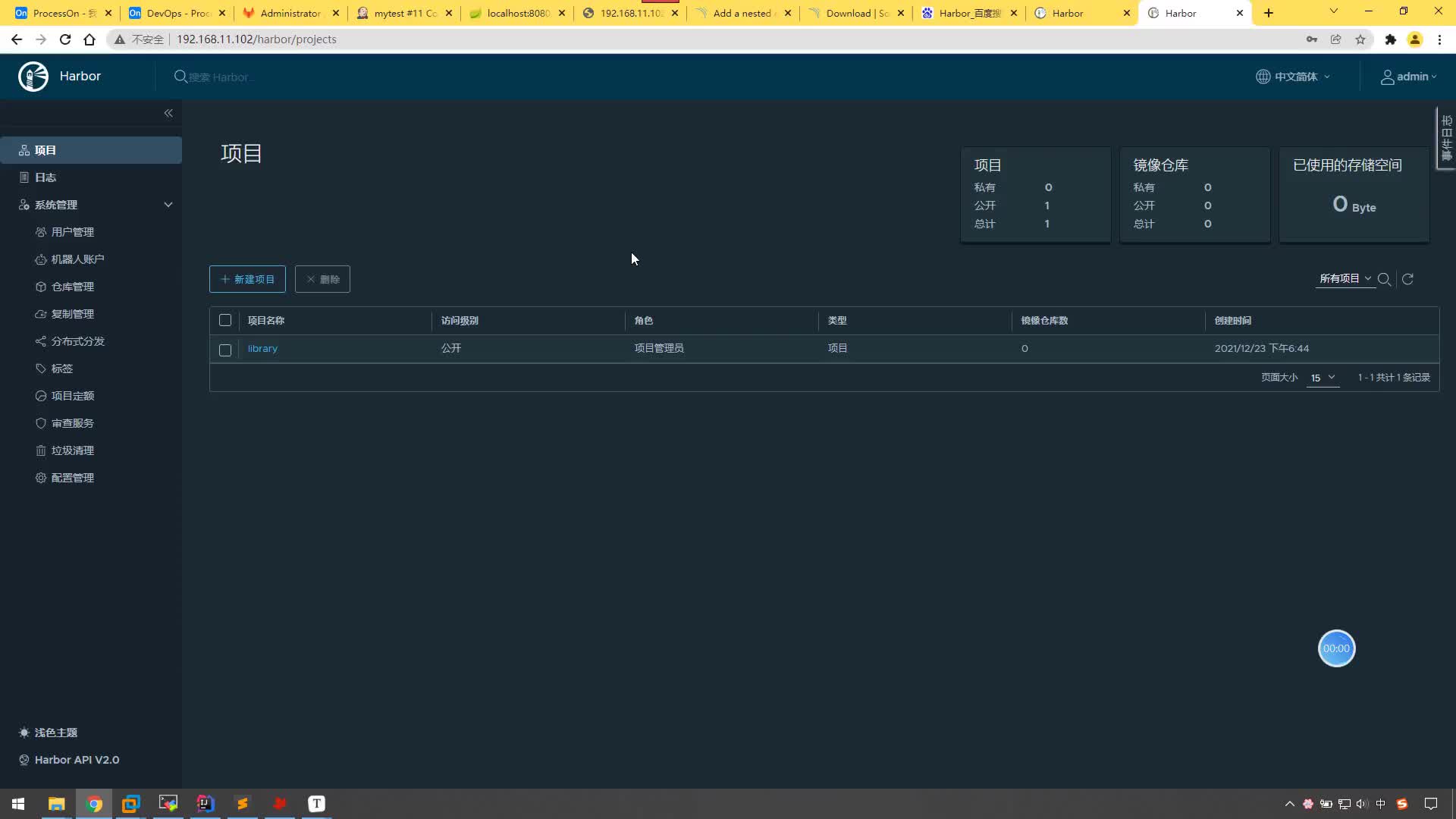Open Chrome profile avatar icon
The image size is (1456, 819).
tap(1415, 39)
